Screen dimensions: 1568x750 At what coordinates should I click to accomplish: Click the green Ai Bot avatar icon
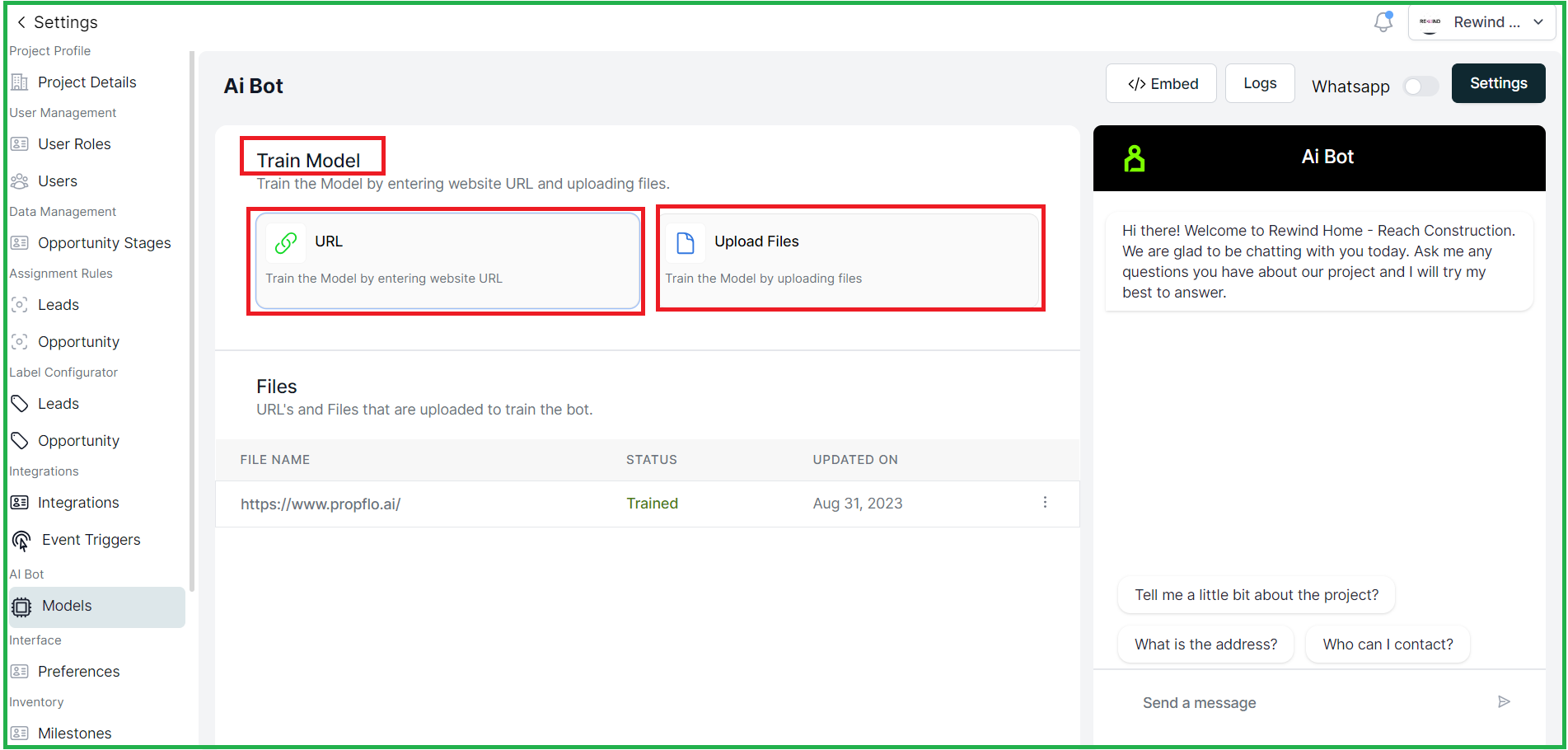[x=1135, y=158]
